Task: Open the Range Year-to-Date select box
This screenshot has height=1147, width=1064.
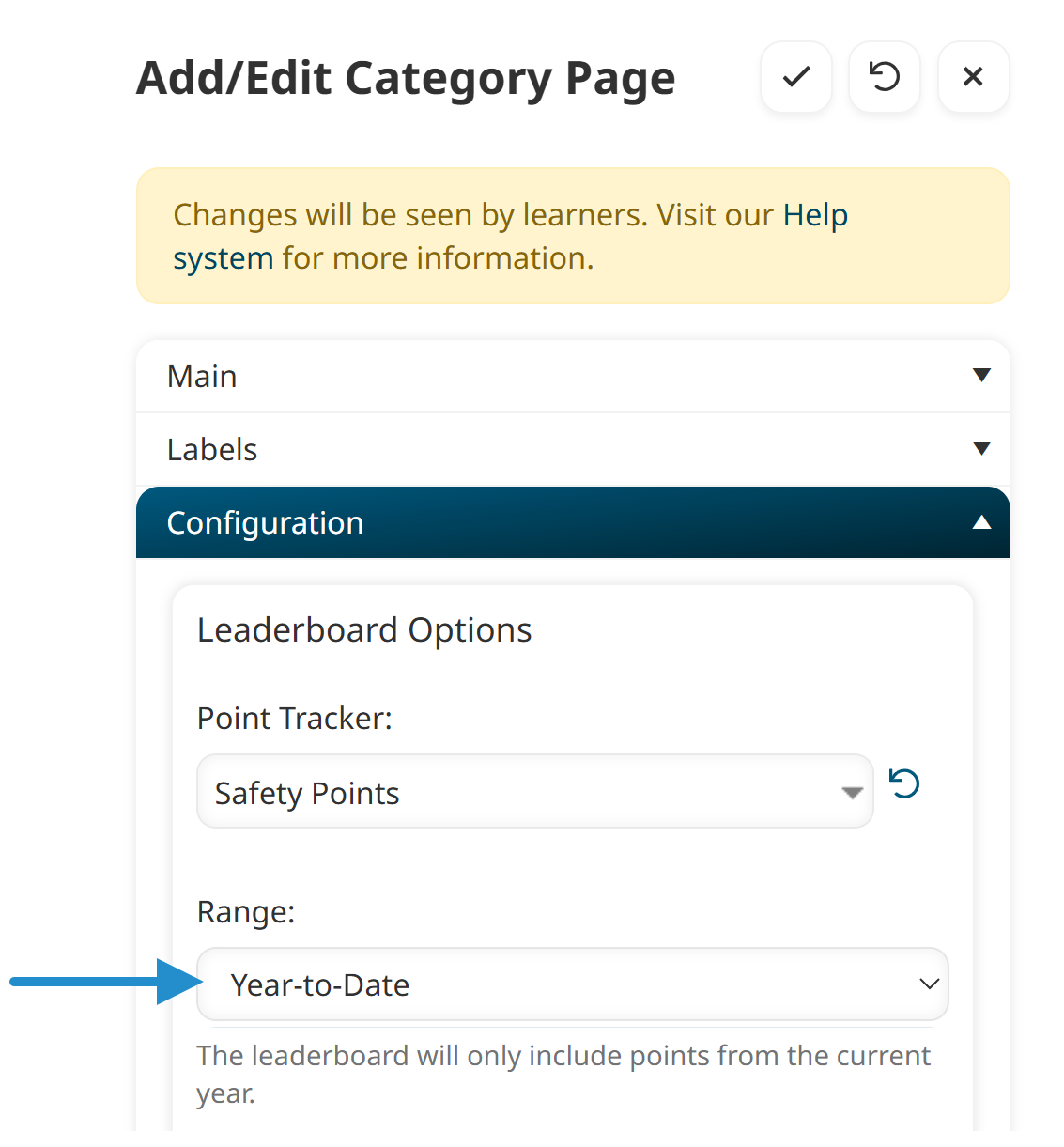Action: coord(563,984)
